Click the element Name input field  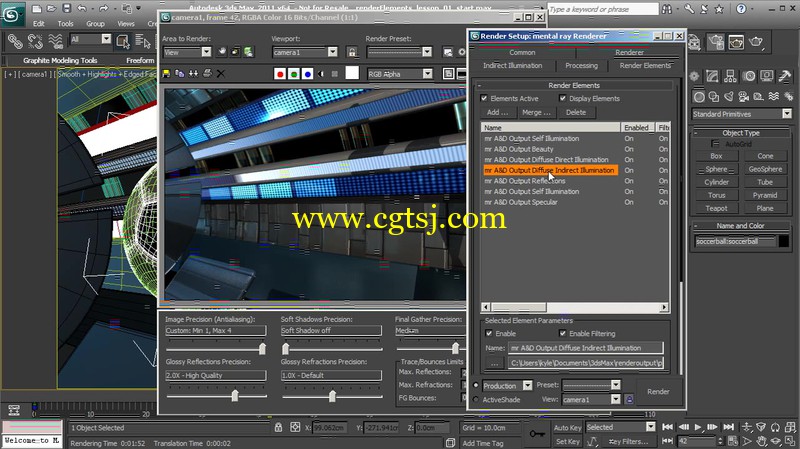click(586, 348)
